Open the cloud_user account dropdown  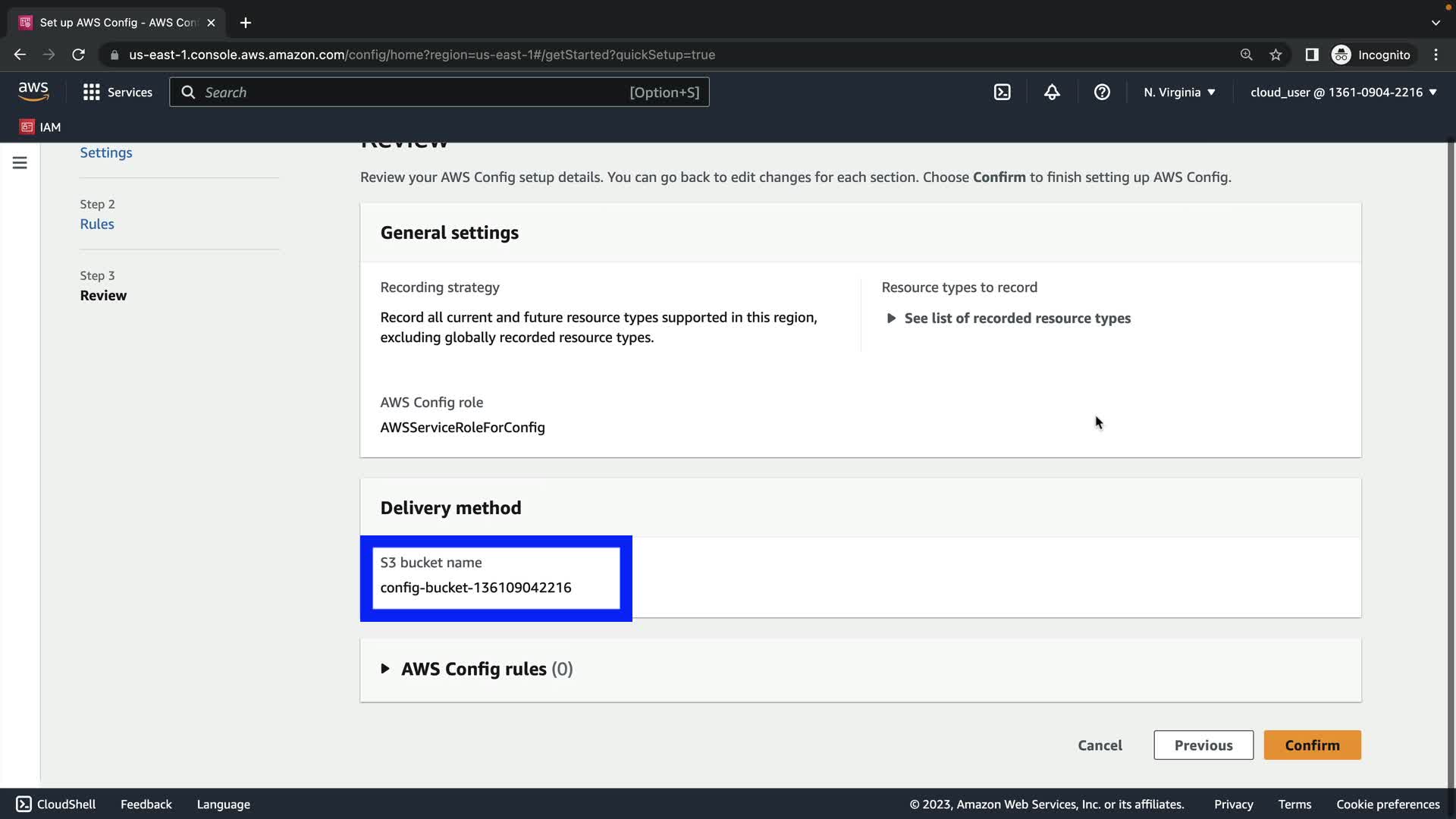coord(1343,93)
